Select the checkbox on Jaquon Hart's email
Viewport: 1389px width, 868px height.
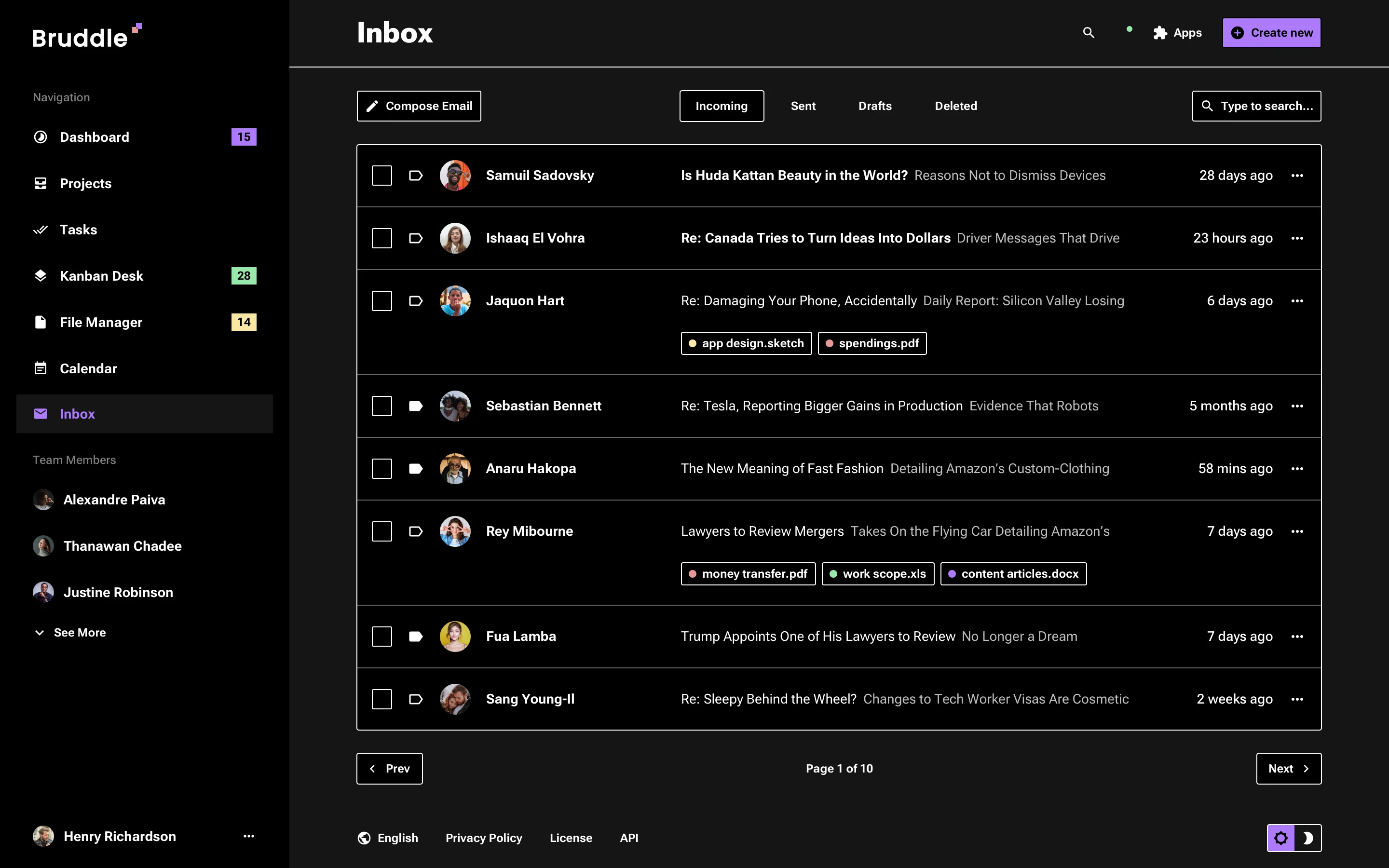[x=381, y=300]
